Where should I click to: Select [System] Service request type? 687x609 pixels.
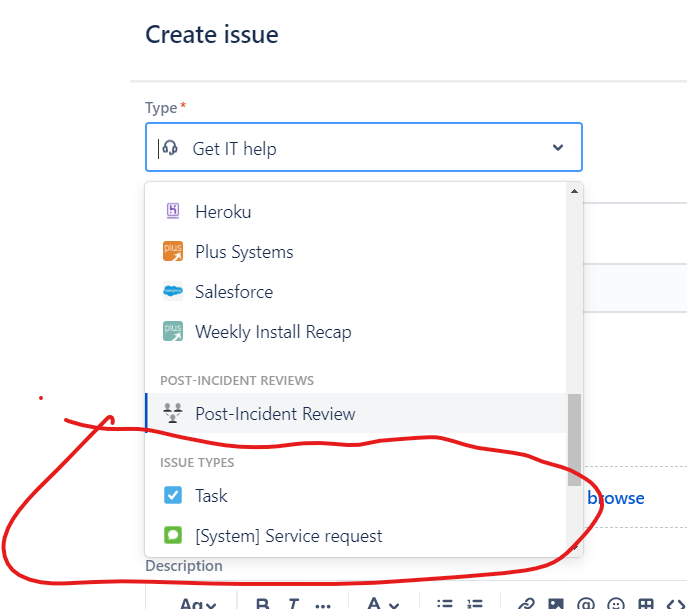click(356, 536)
